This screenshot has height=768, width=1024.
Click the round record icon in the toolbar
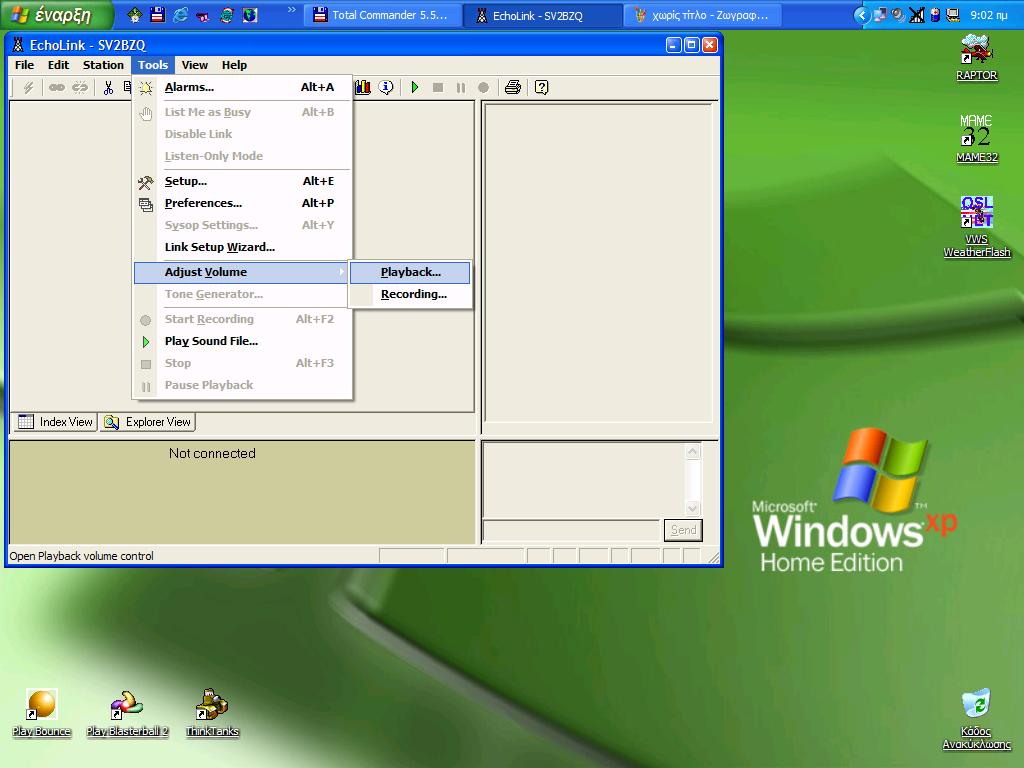(483, 88)
